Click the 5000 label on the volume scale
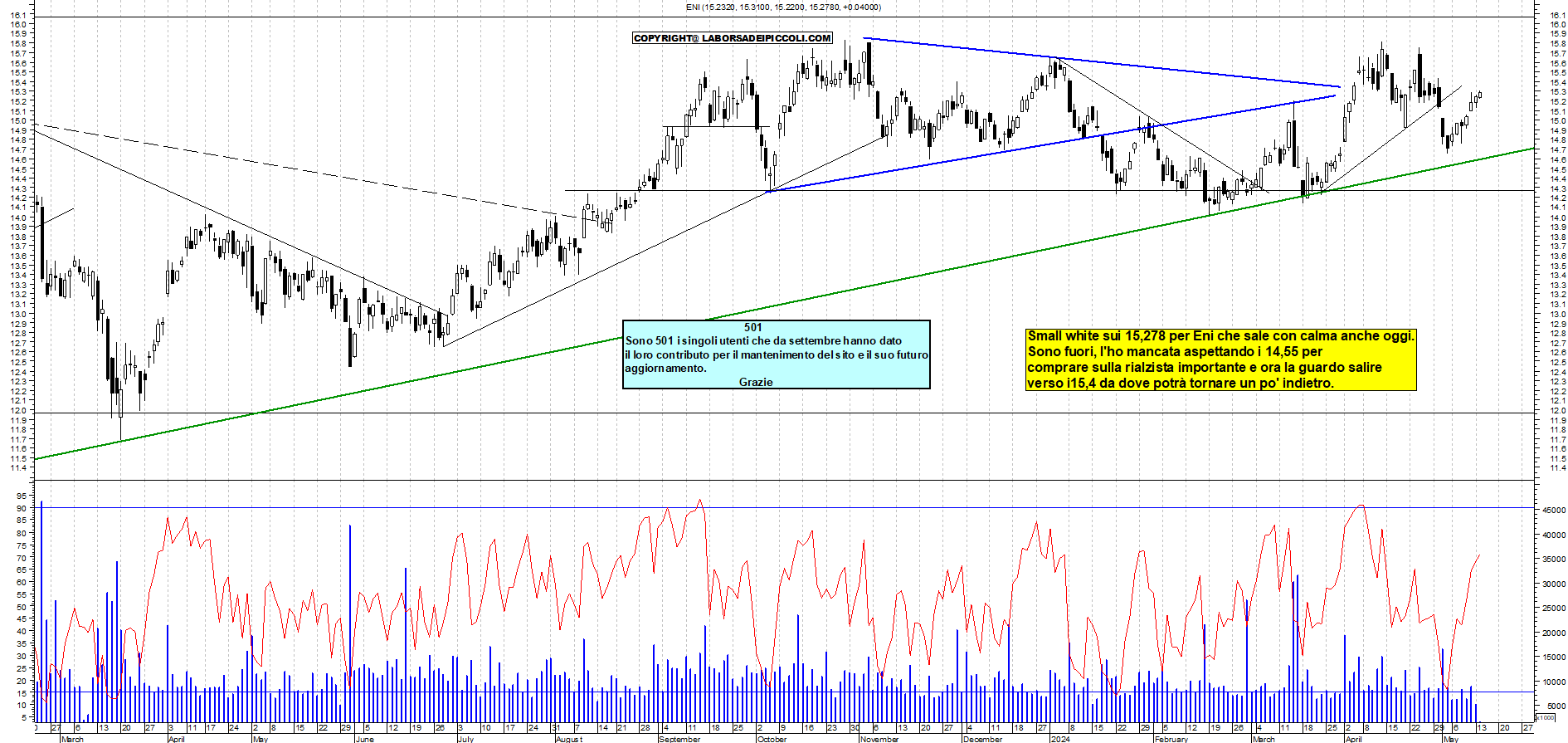 tap(1556, 706)
